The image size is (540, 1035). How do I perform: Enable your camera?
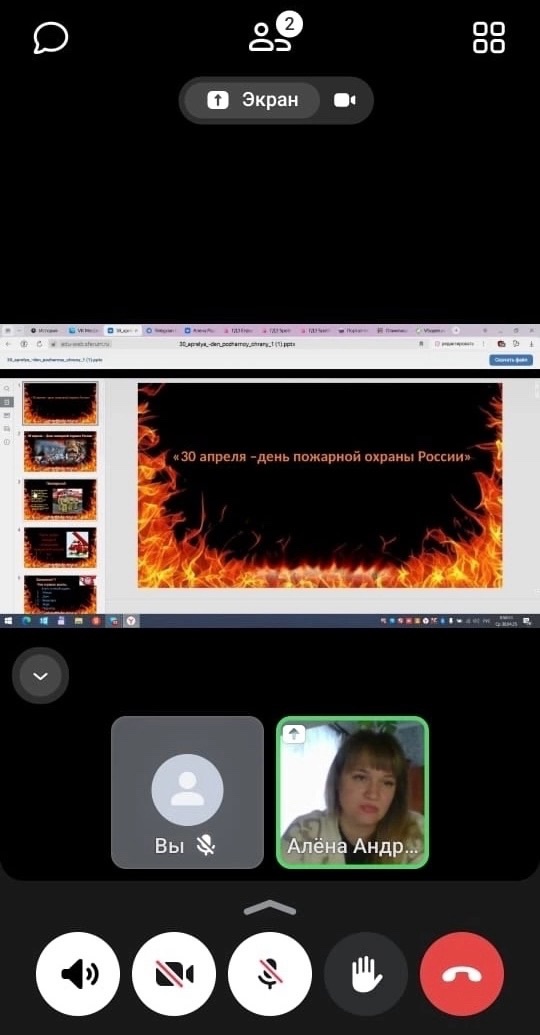pos(174,974)
